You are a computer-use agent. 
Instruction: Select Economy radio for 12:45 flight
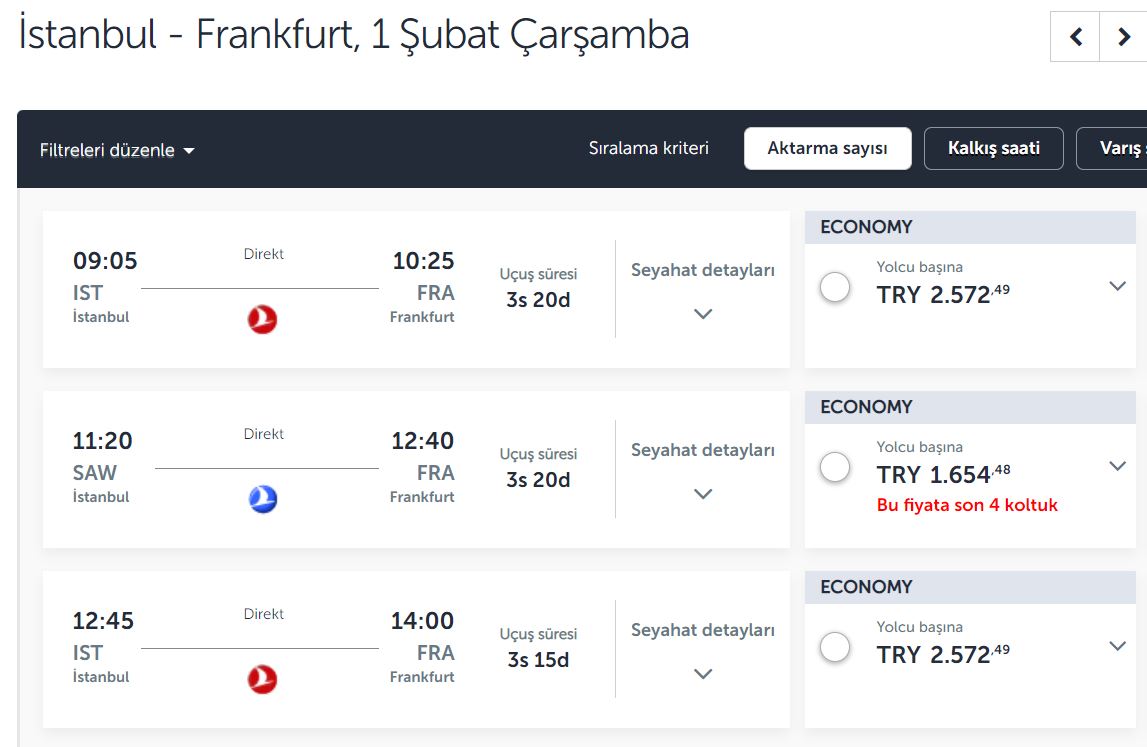coord(835,647)
